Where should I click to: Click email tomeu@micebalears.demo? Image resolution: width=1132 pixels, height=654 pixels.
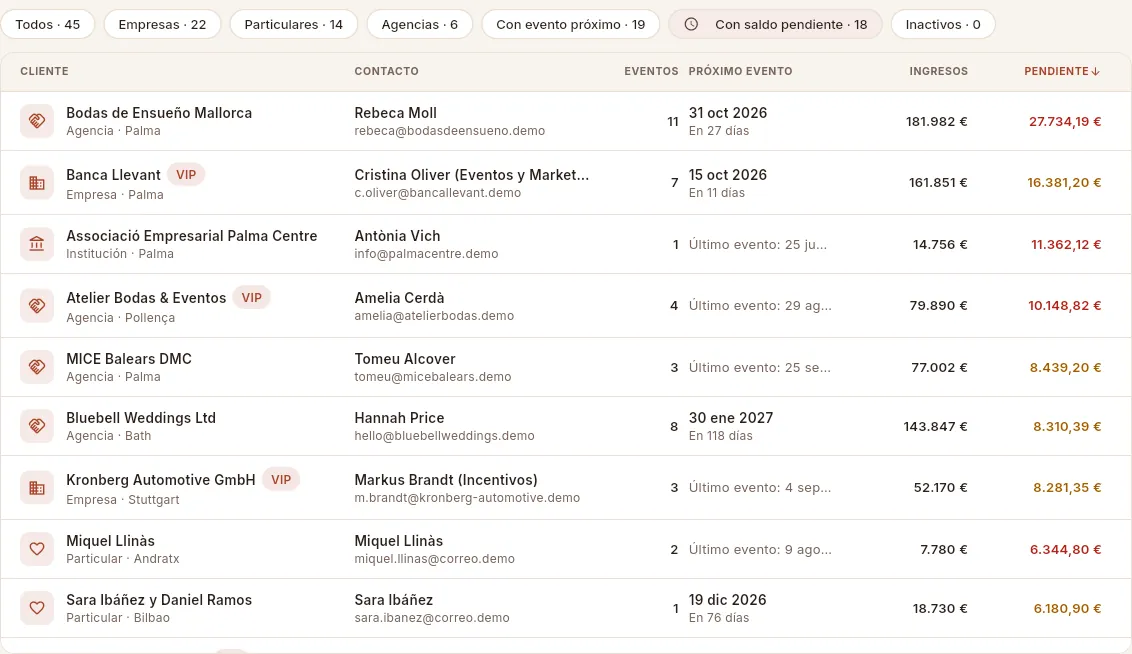432,377
